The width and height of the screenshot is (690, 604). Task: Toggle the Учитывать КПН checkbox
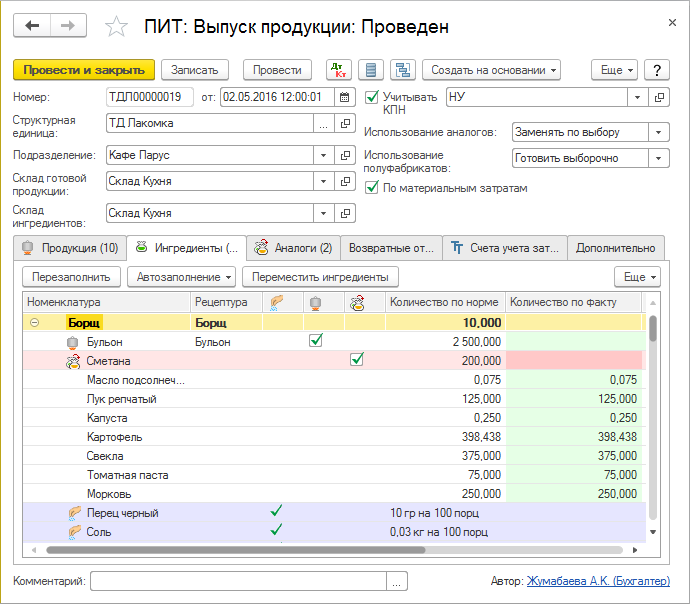pyautogui.click(x=372, y=97)
